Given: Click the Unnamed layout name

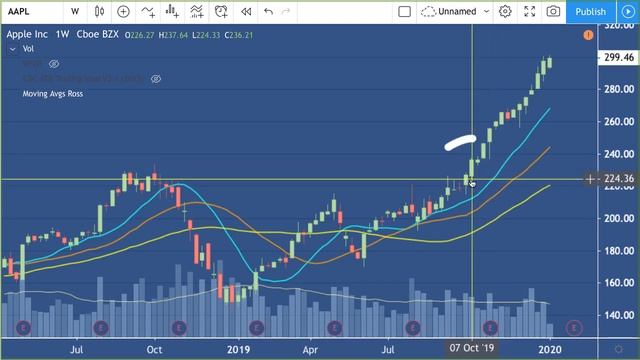Looking at the screenshot, I should [457, 11].
